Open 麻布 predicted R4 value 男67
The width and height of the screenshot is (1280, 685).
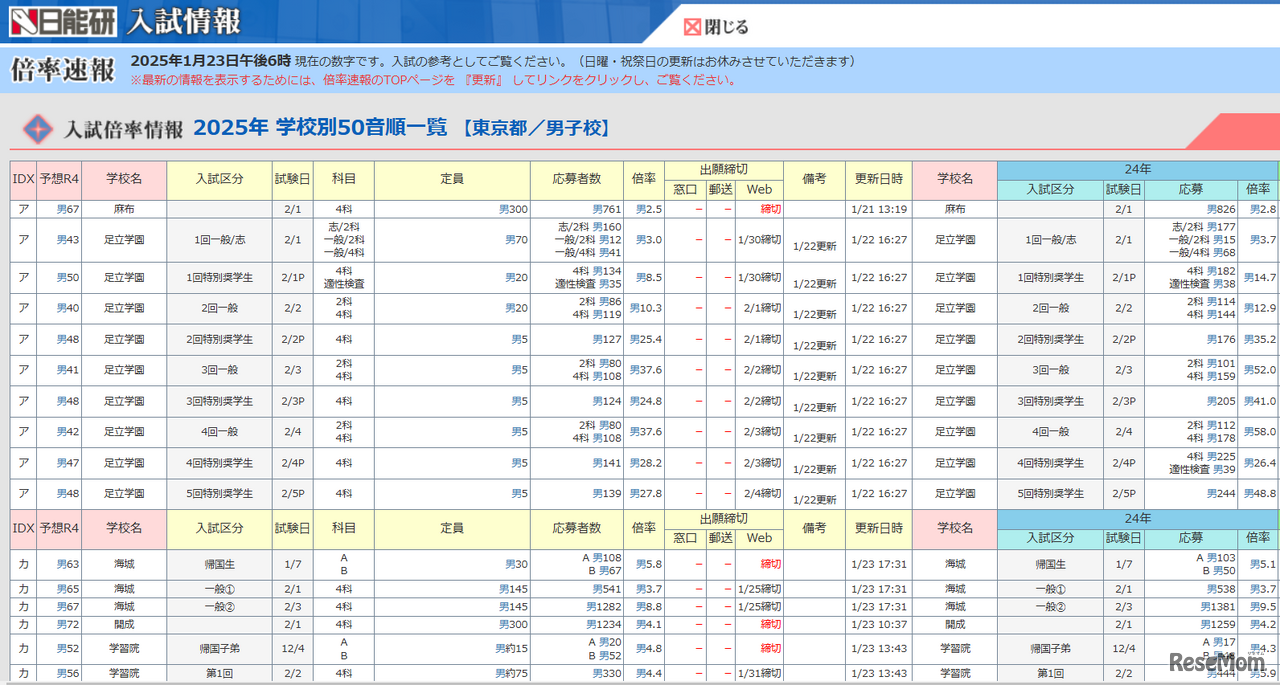[67, 209]
